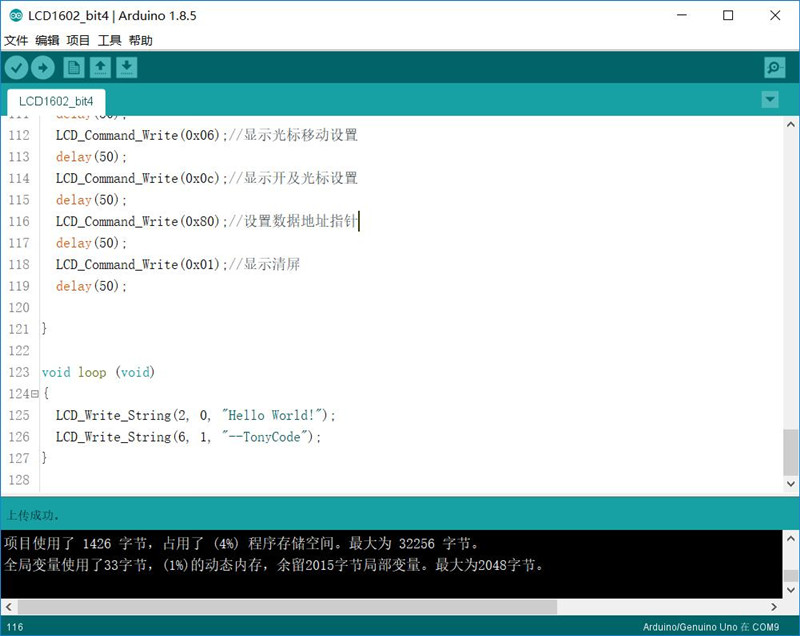This screenshot has height=636, width=800.
Task: Click line number 116 in the margin
Action: [18, 221]
